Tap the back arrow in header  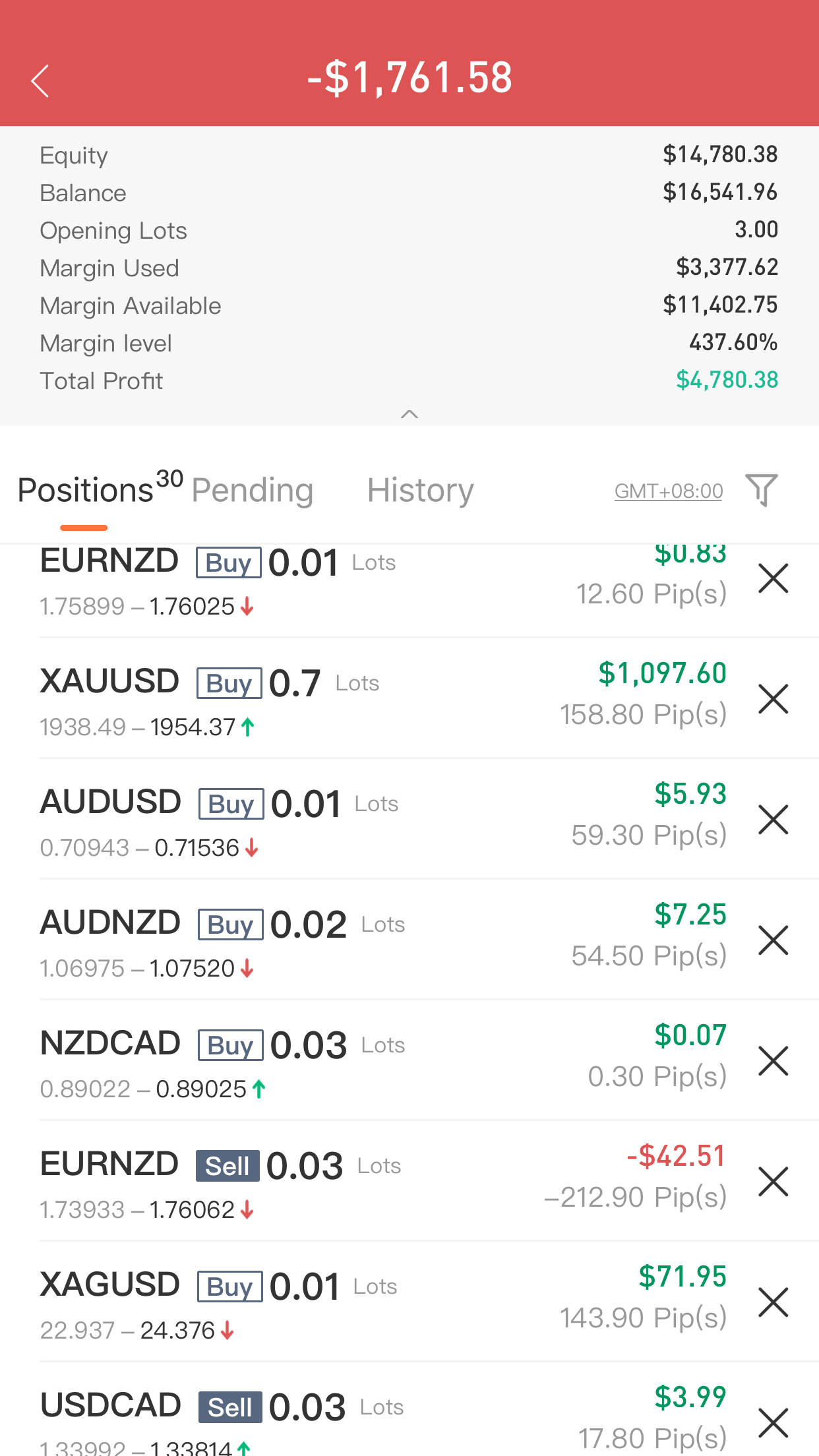pyautogui.click(x=40, y=80)
